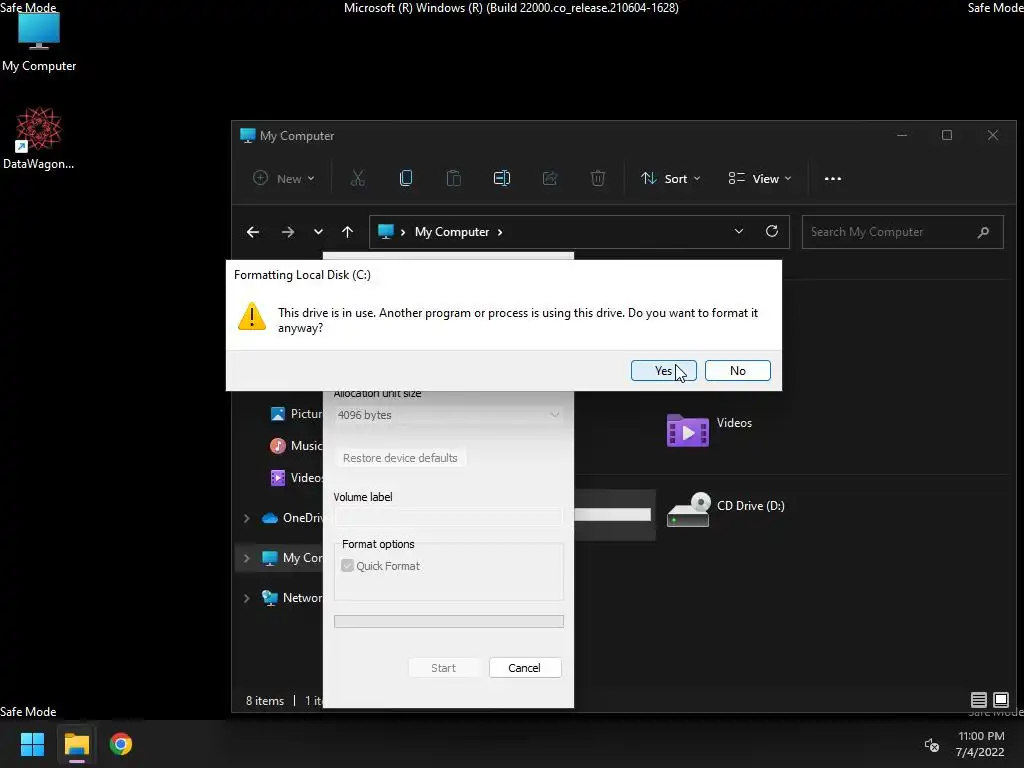Click the Paste clipboard icon

click(453, 178)
